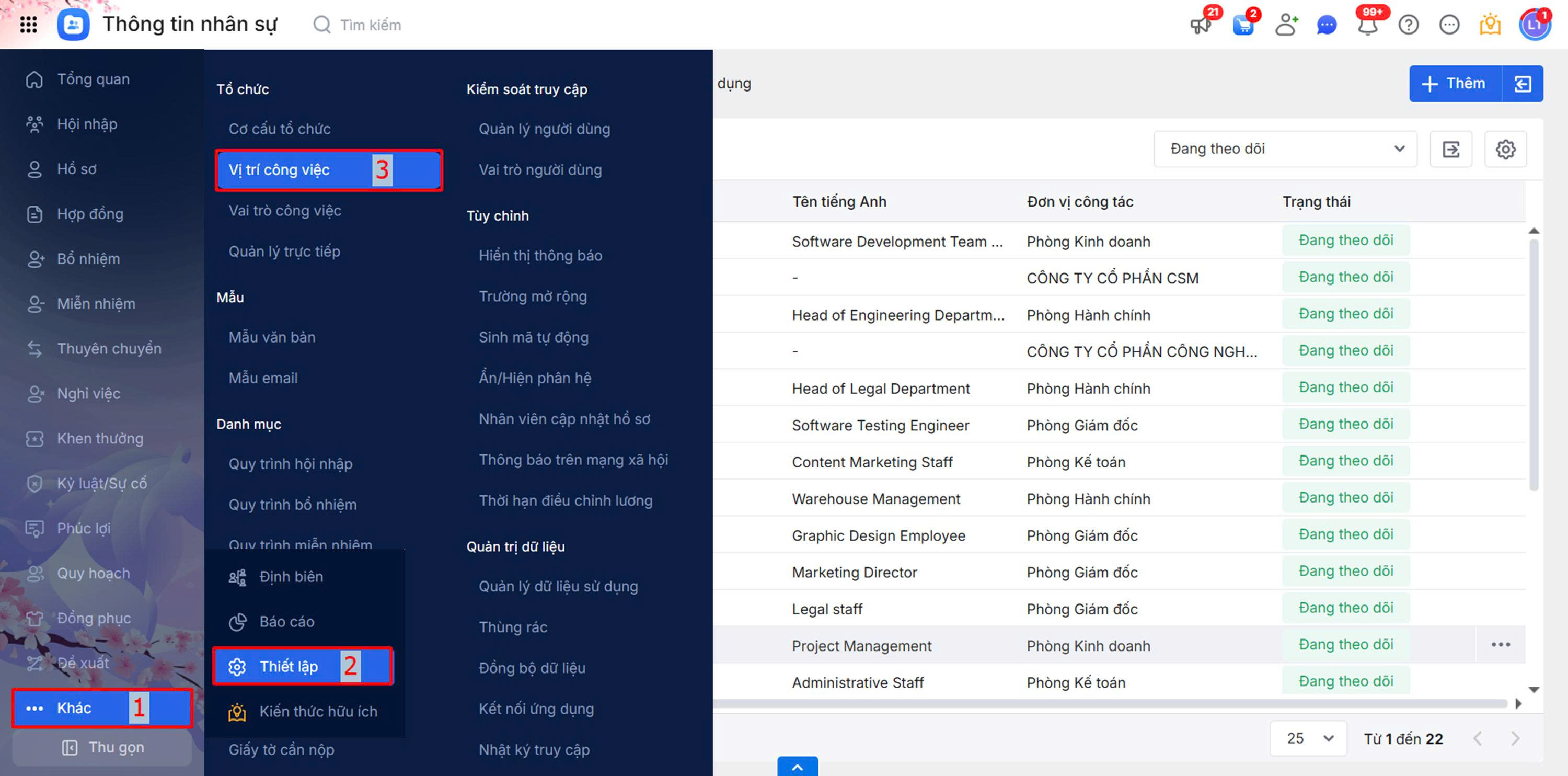The image size is (1568, 776).
Task: Click the vertical table scrollbar
Action: click(x=1534, y=366)
